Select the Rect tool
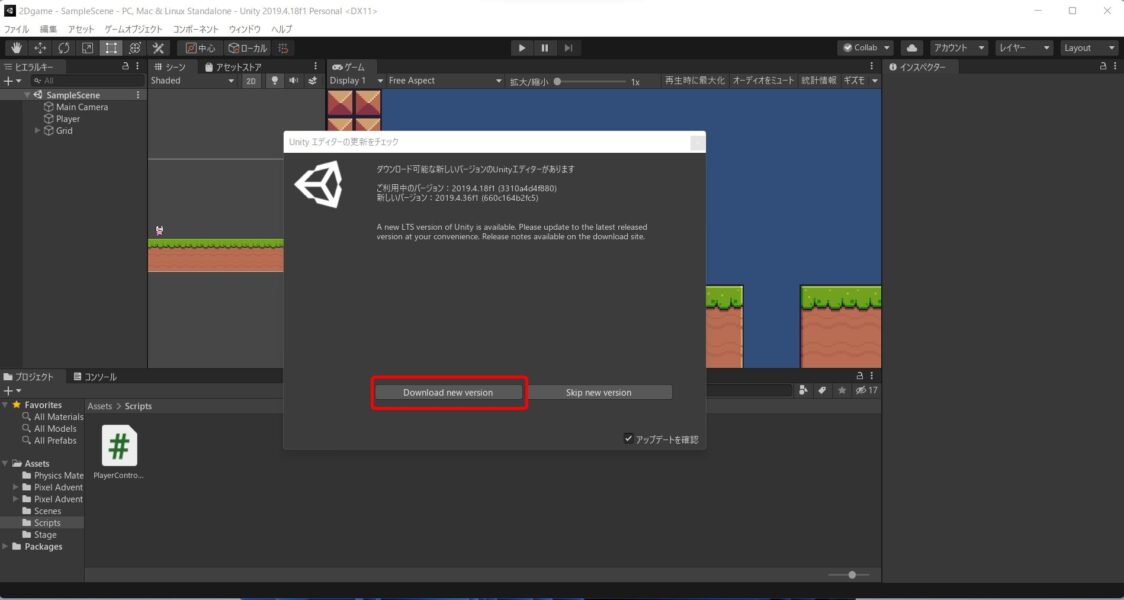The image size is (1124, 600). (x=111, y=48)
